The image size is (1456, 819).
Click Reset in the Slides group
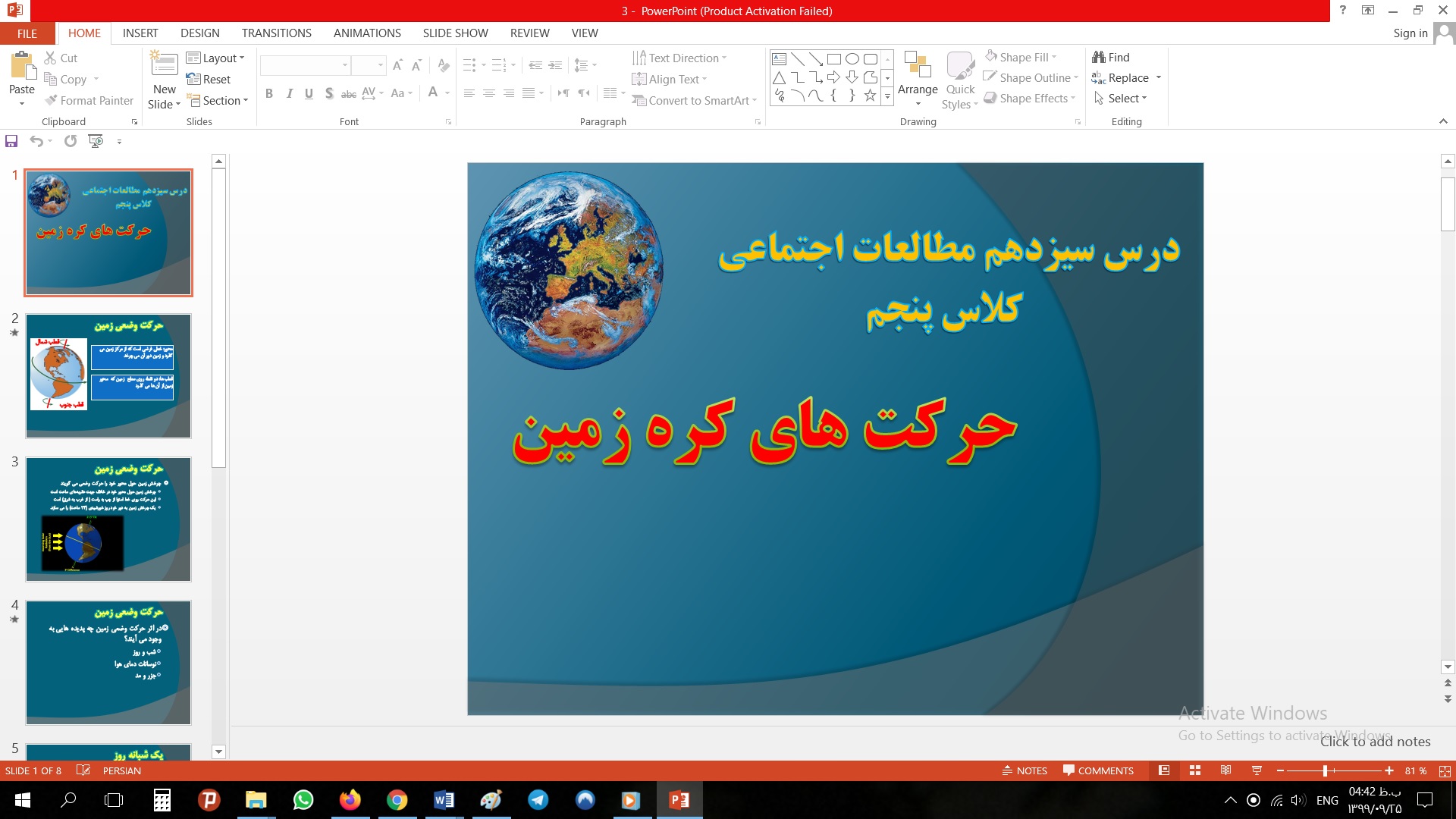(210, 79)
